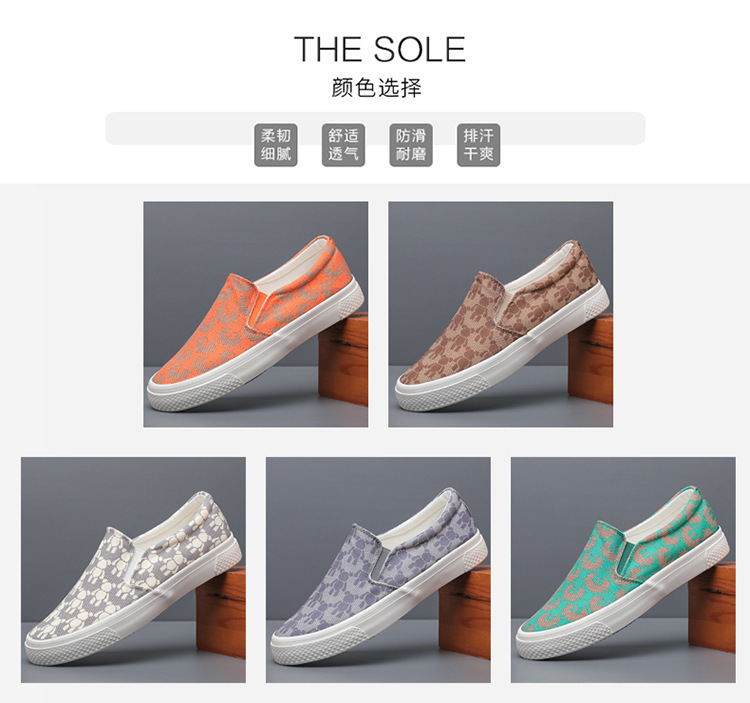750x703 pixels.
Task: Pick the green patterned shoe image
Action: point(623,570)
